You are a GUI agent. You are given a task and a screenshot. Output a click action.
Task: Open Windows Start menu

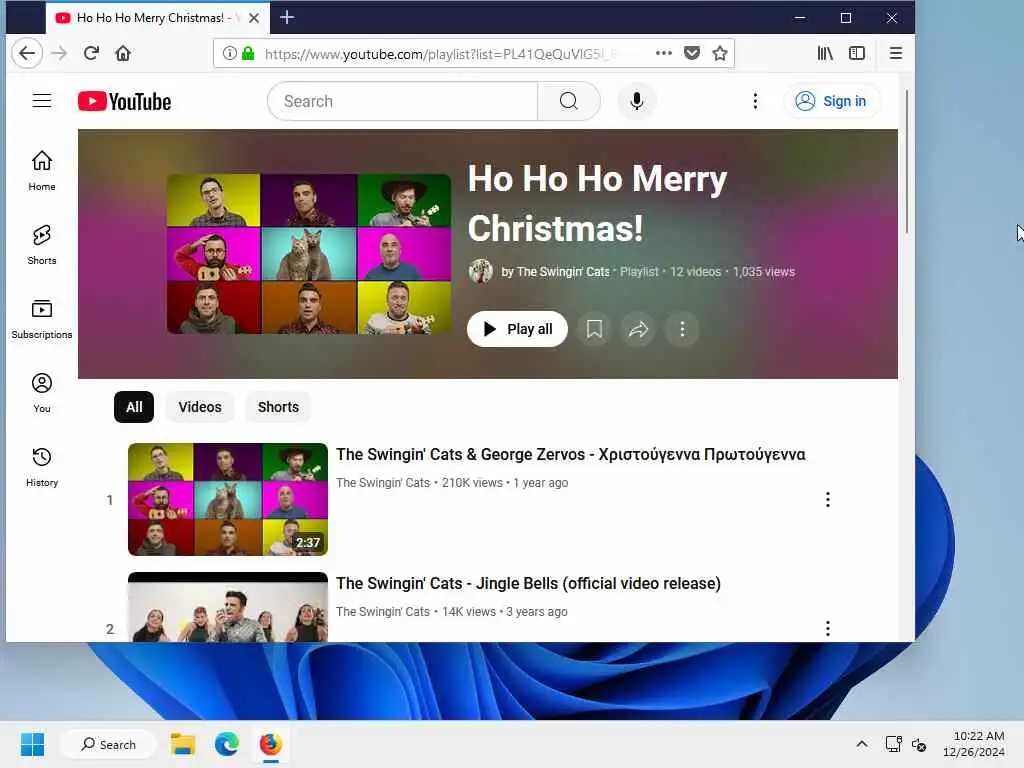(32, 744)
